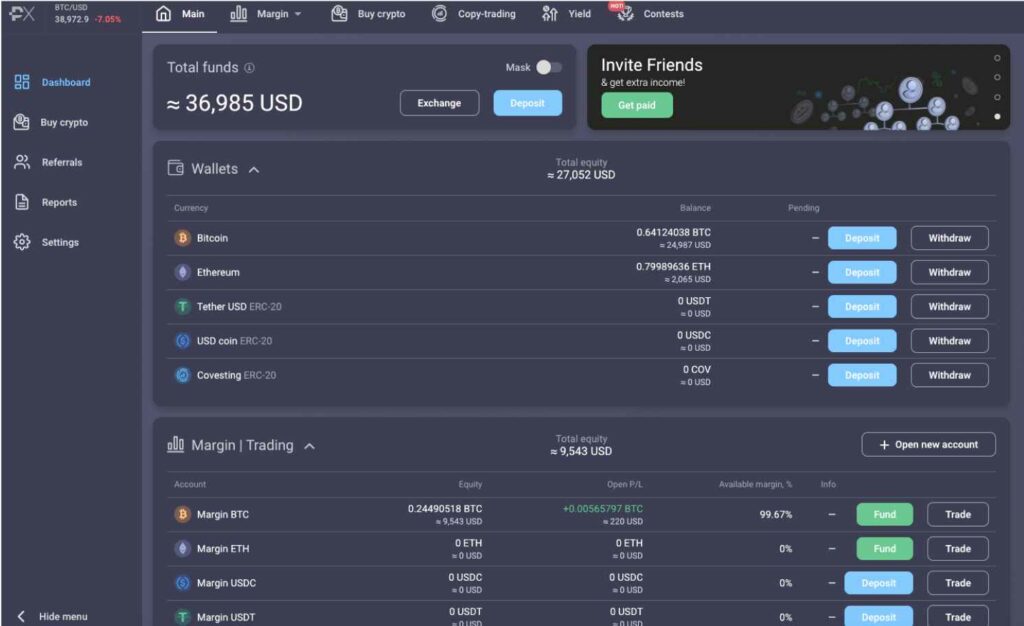The image size is (1024, 626).
Task: Click the Margin ETH account icon
Action: (183, 549)
